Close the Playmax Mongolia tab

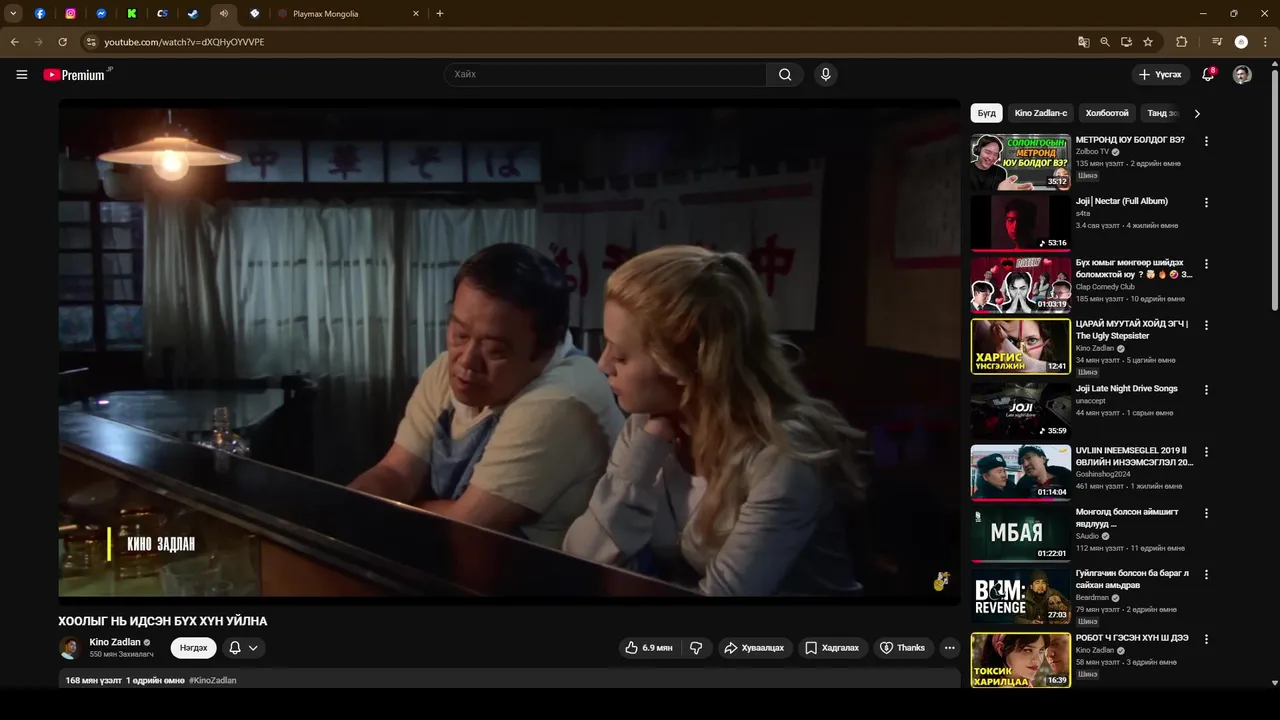(415, 14)
